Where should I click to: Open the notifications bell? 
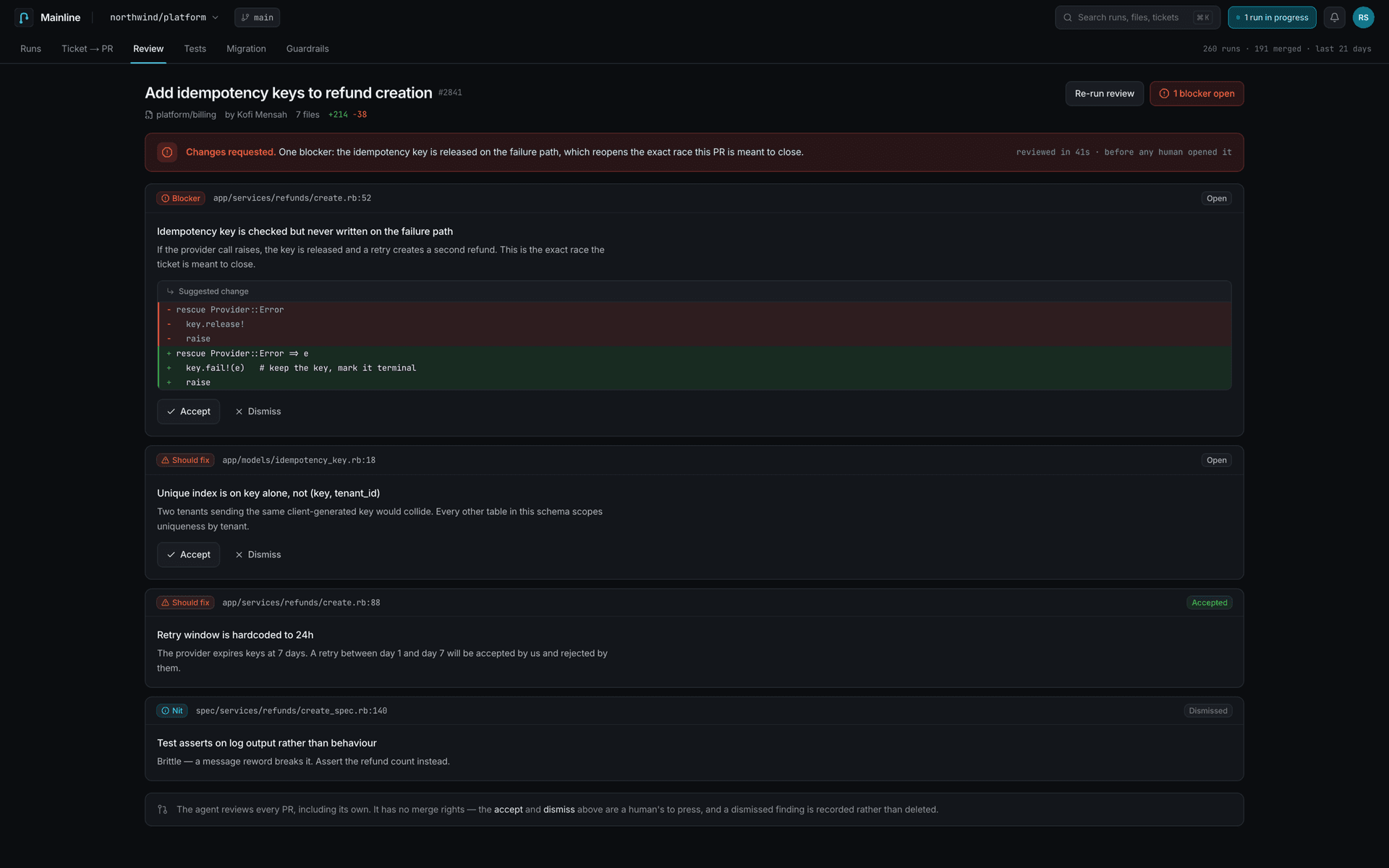tap(1334, 17)
